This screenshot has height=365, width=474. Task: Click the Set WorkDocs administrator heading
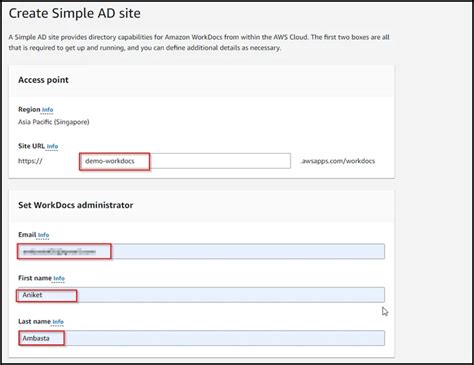coord(76,205)
